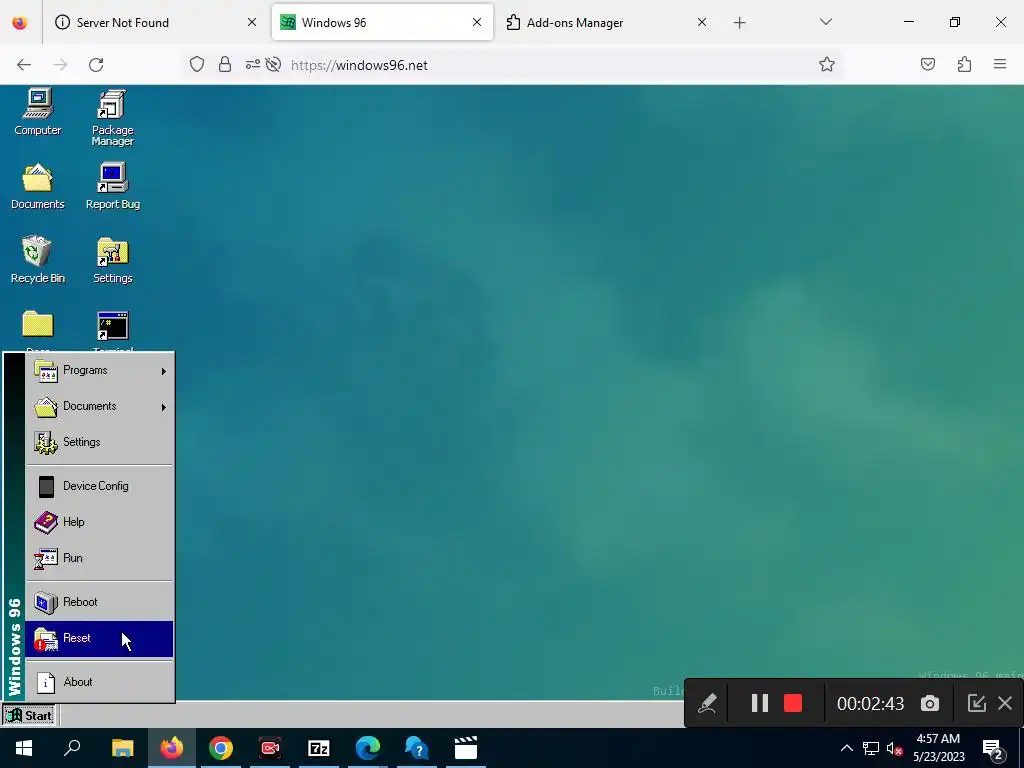Open the Package Manager desktop icon
Screen dimensions: 1024x768
tap(112, 118)
